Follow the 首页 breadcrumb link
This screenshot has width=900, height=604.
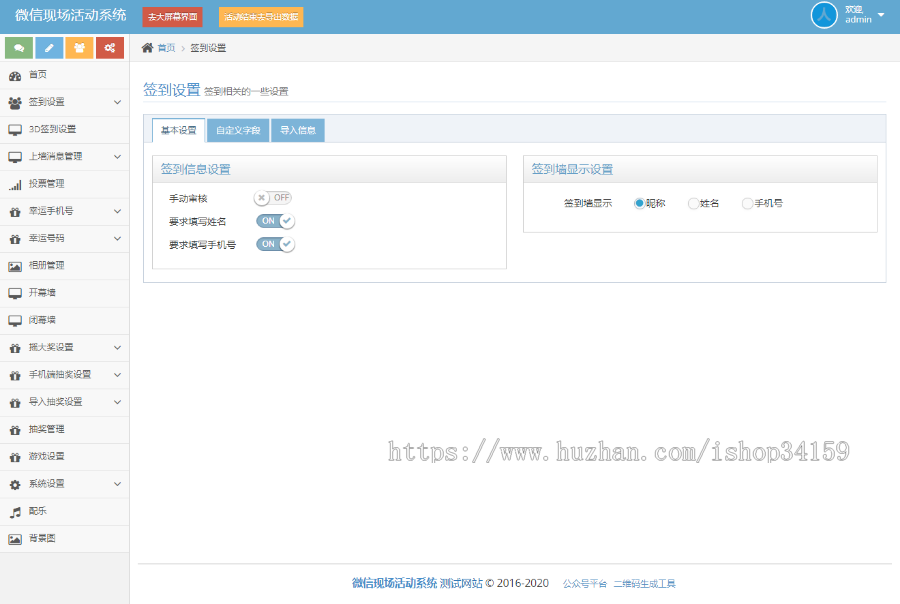[x=166, y=48]
